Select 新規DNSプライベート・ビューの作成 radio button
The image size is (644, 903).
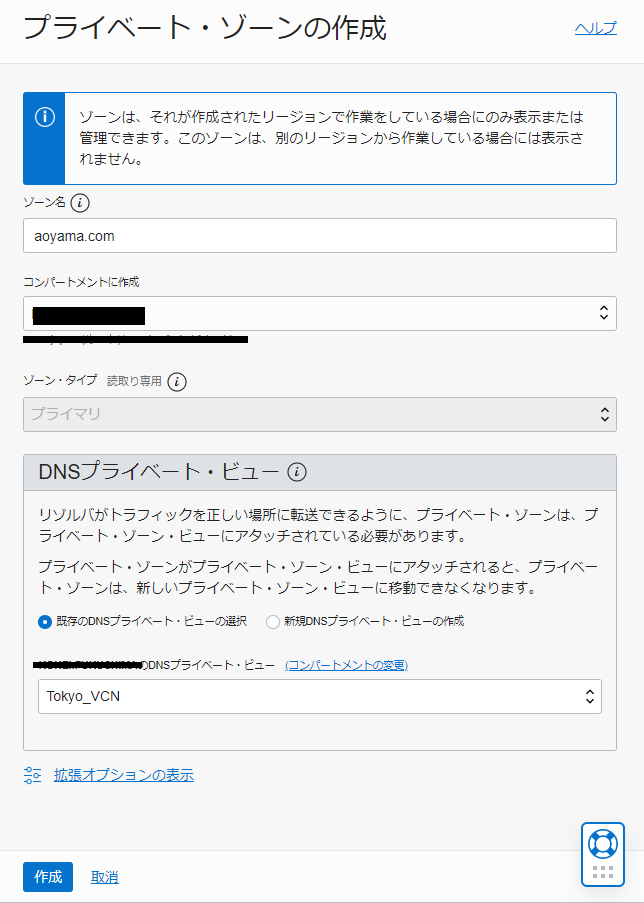coord(273,622)
